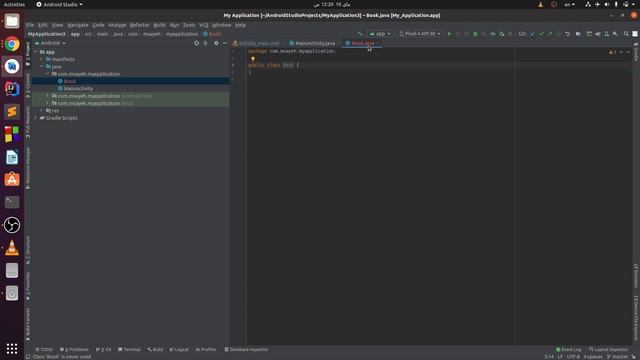Open the Terminal tool window
Image resolution: width=640 pixels, height=360 pixels.
pyautogui.click(x=129, y=349)
